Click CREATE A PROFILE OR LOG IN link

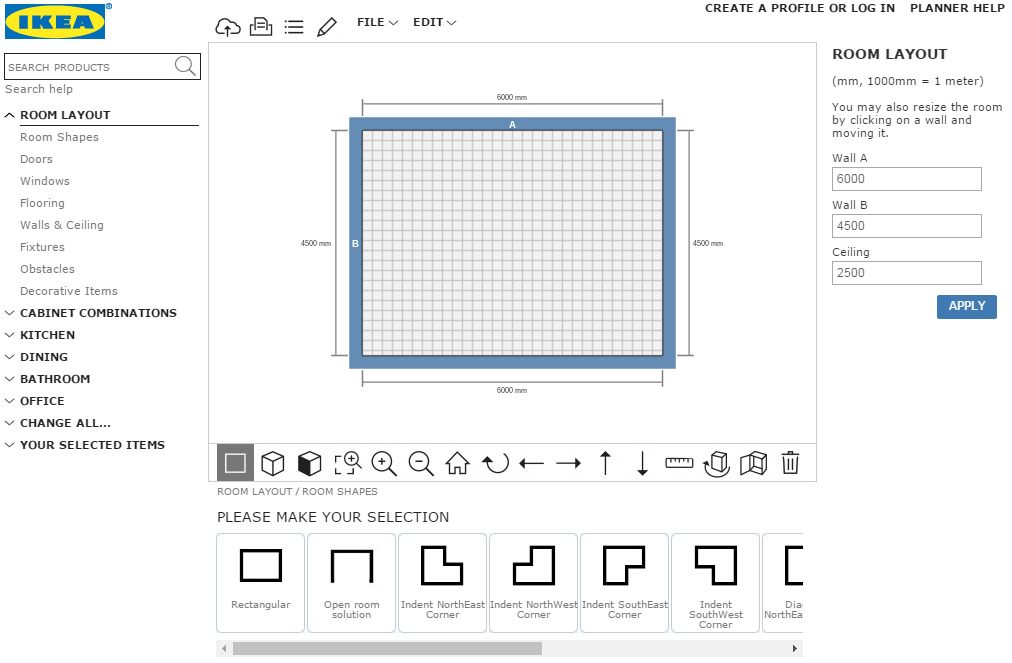pyautogui.click(x=800, y=8)
